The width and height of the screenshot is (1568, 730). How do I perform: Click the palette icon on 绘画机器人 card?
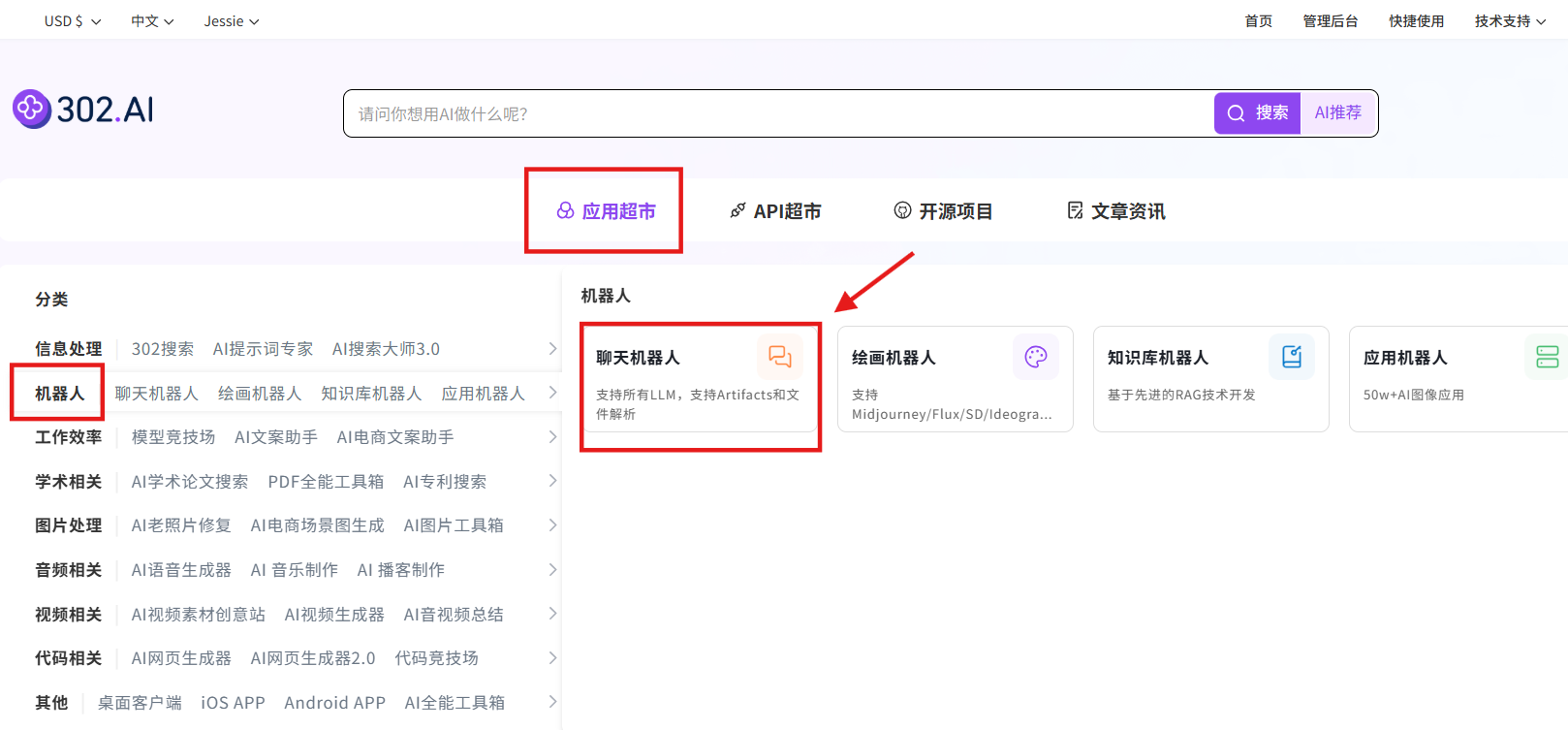(1036, 357)
